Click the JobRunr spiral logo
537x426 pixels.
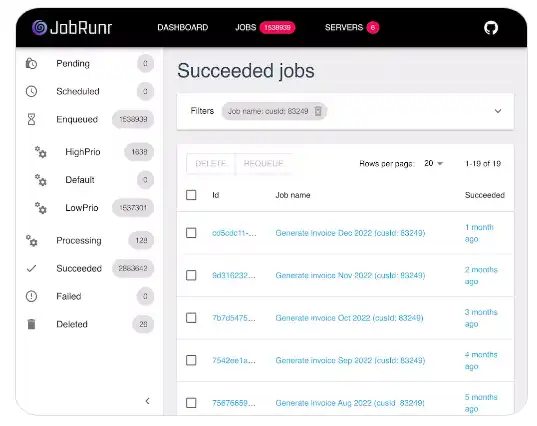point(39,27)
